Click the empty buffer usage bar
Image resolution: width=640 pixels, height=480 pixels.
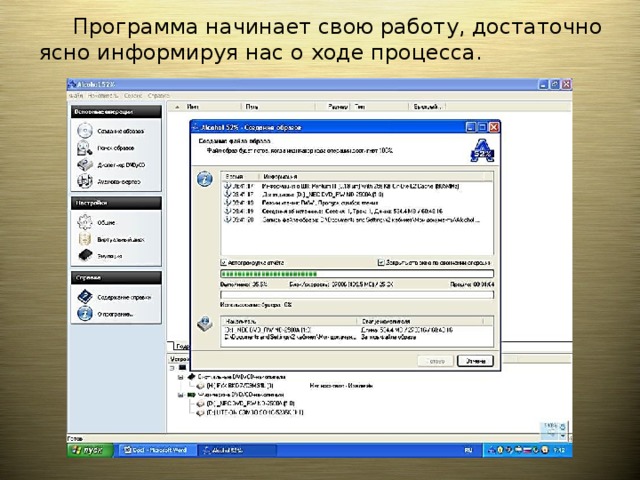(357, 294)
